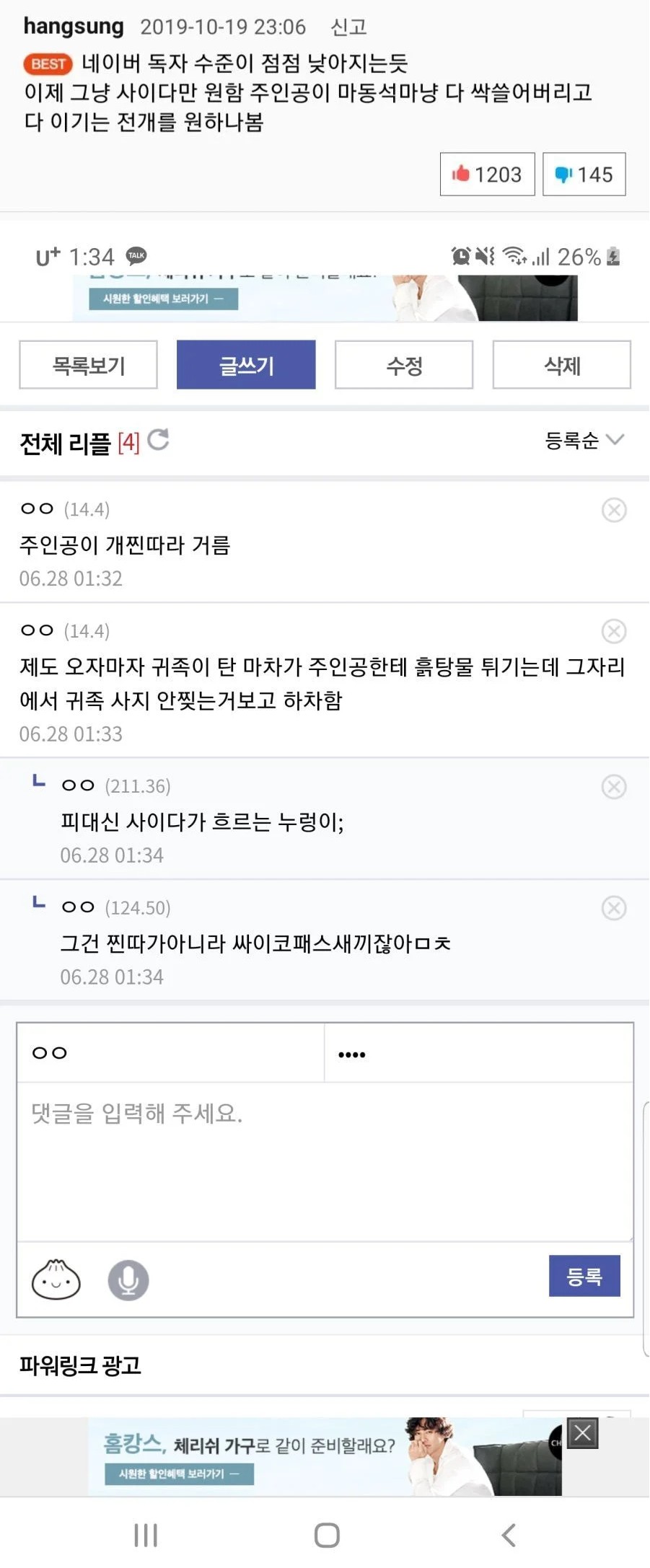The width and height of the screenshot is (650, 1568).
Task: Tap the microphone voice reply icon
Action: (x=128, y=1280)
